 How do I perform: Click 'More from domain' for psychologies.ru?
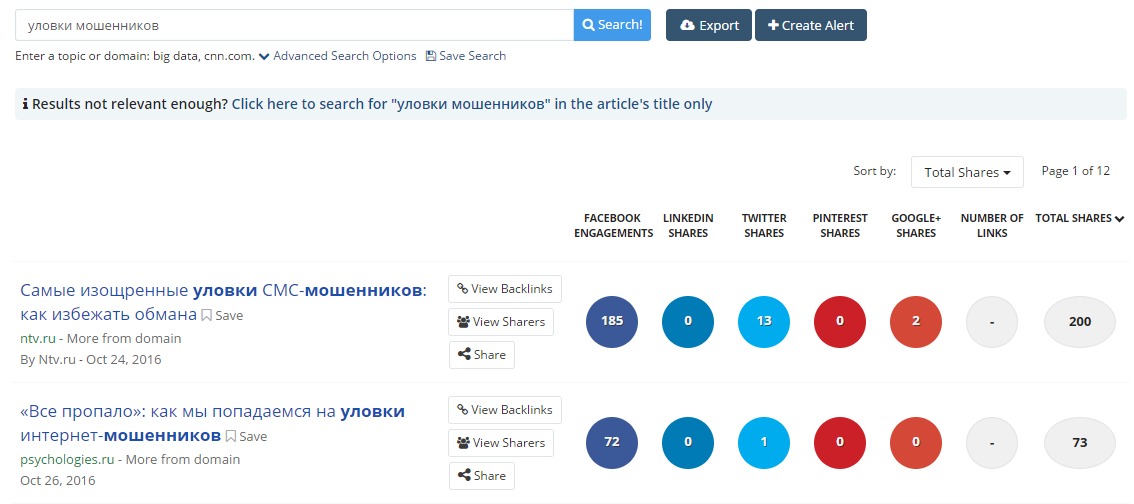tap(182, 460)
